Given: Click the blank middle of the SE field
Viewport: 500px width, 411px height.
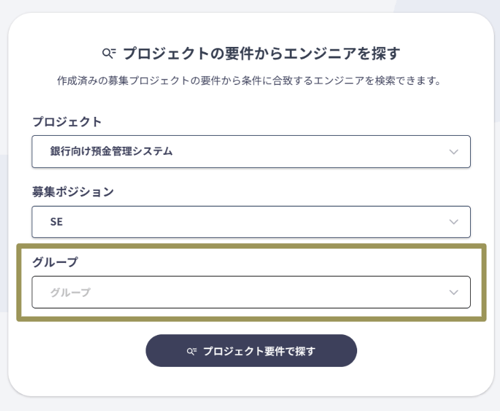Looking at the screenshot, I should pyautogui.click(x=251, y=222).
